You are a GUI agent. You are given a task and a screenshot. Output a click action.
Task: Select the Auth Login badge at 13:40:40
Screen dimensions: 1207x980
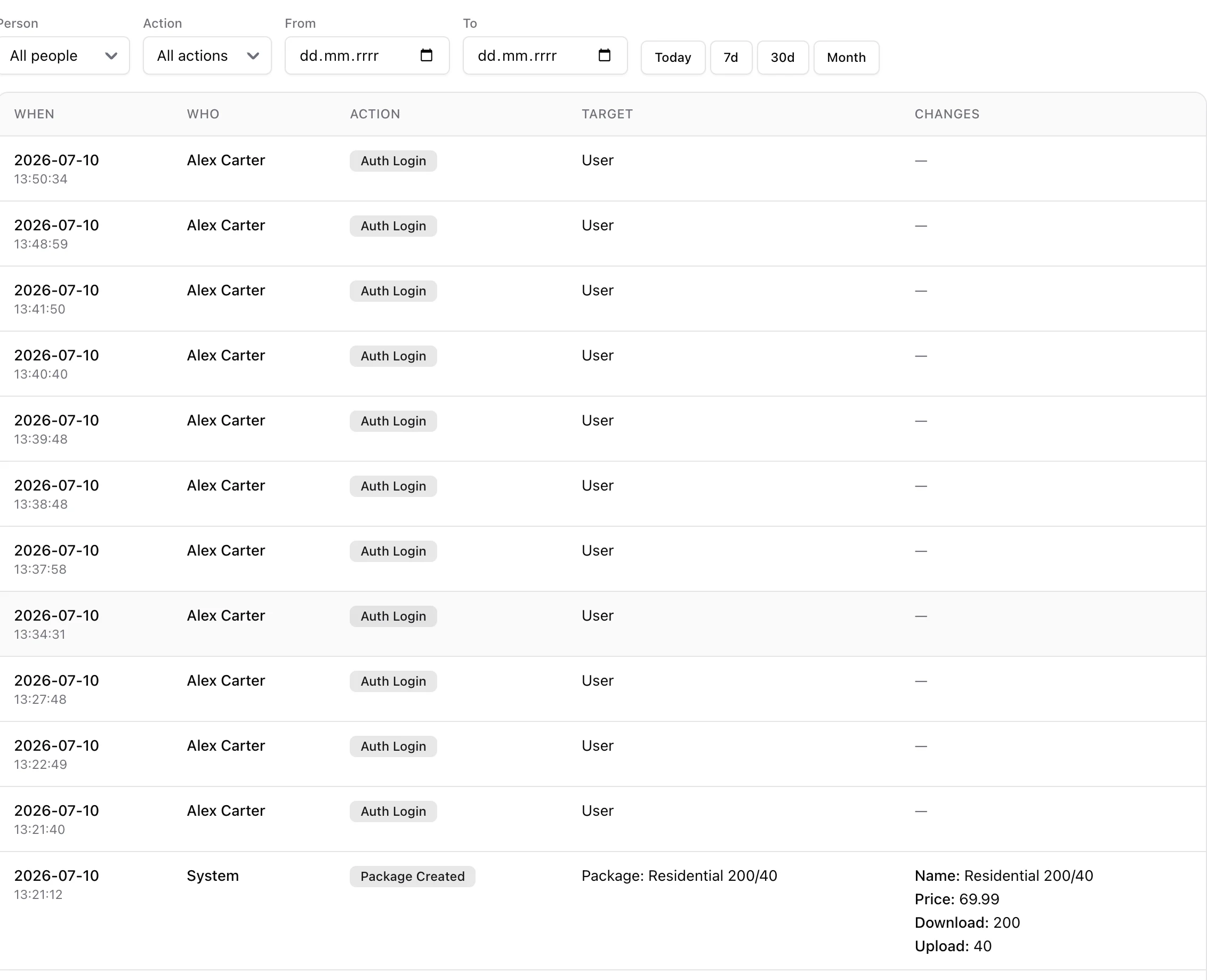click(393, 356)
